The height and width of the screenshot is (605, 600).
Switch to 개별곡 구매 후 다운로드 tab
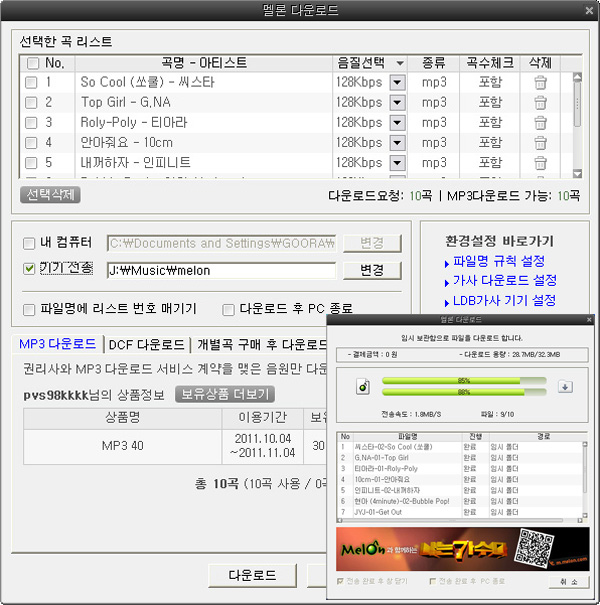(x=262, y=345)
